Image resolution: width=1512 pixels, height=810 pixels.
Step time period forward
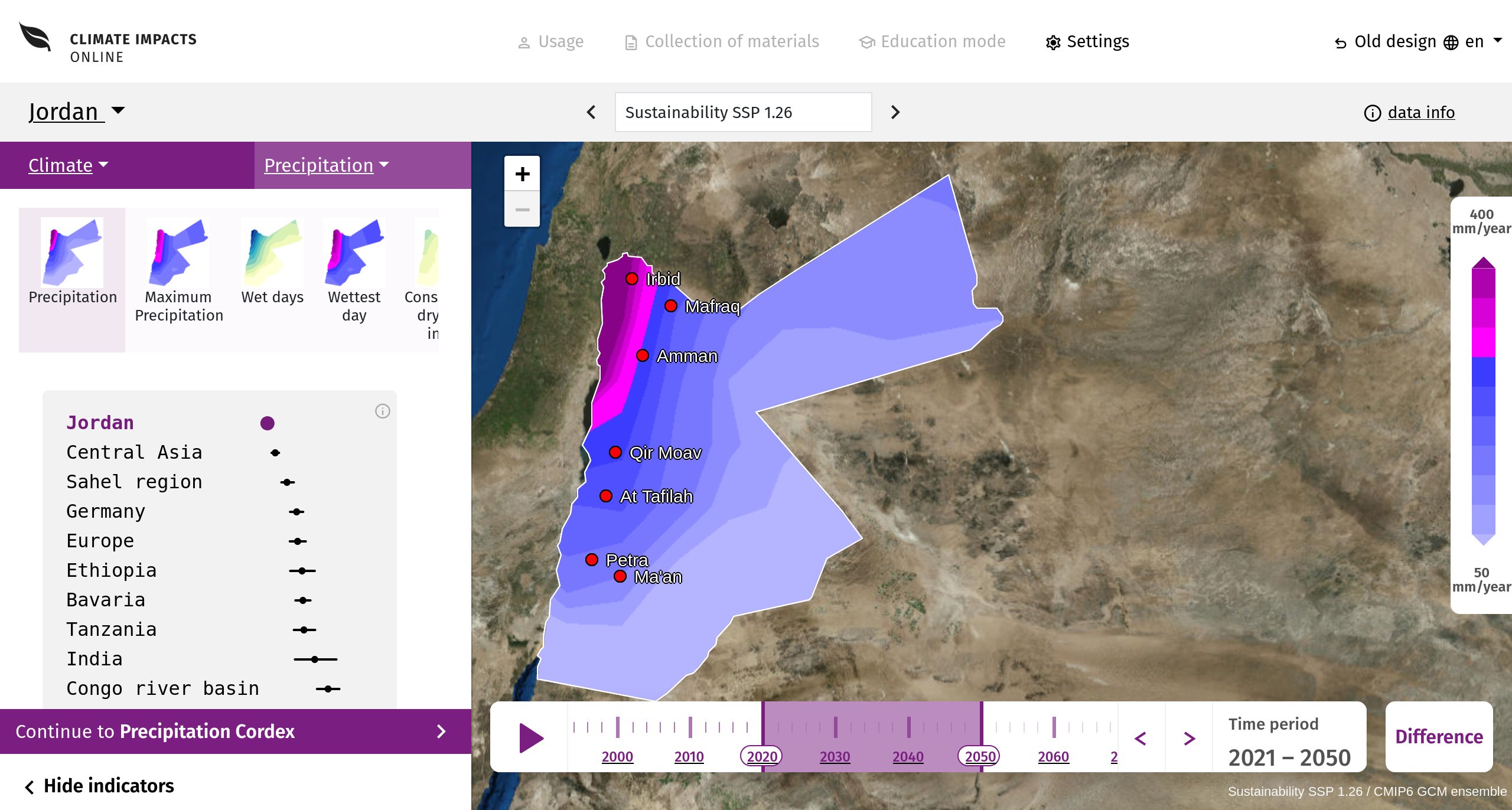[1190, 738]
